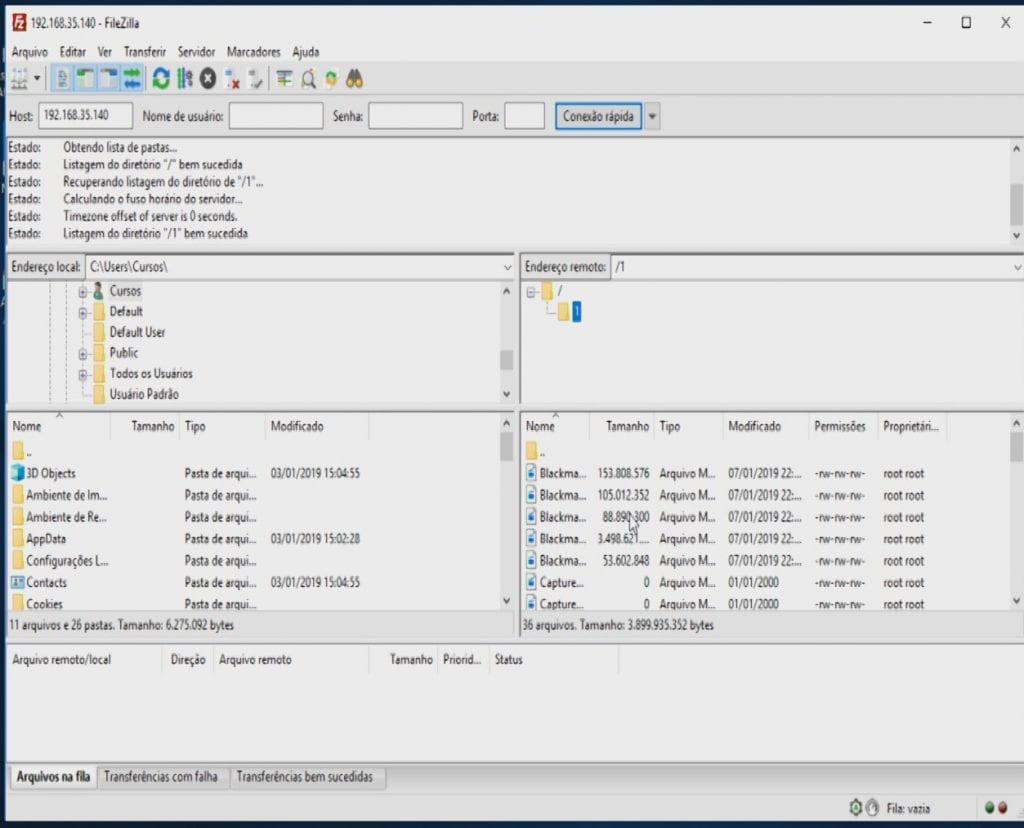This screenshot has height=828, width=1024.
Task: Switch to the Transferências bem sucedidas tab
Action: coord(305,776)
